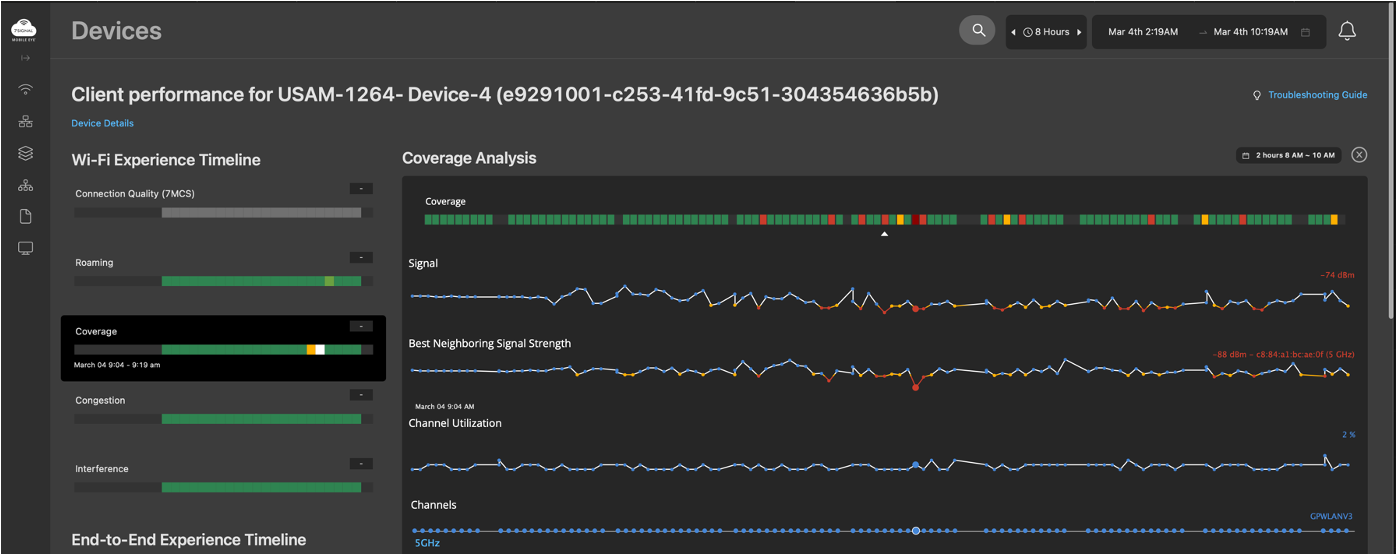Click the Mar 4th 2:19AM start date
This screenshot has height=554, width=1396.
pyautogui.click(x=1143, y=32)
